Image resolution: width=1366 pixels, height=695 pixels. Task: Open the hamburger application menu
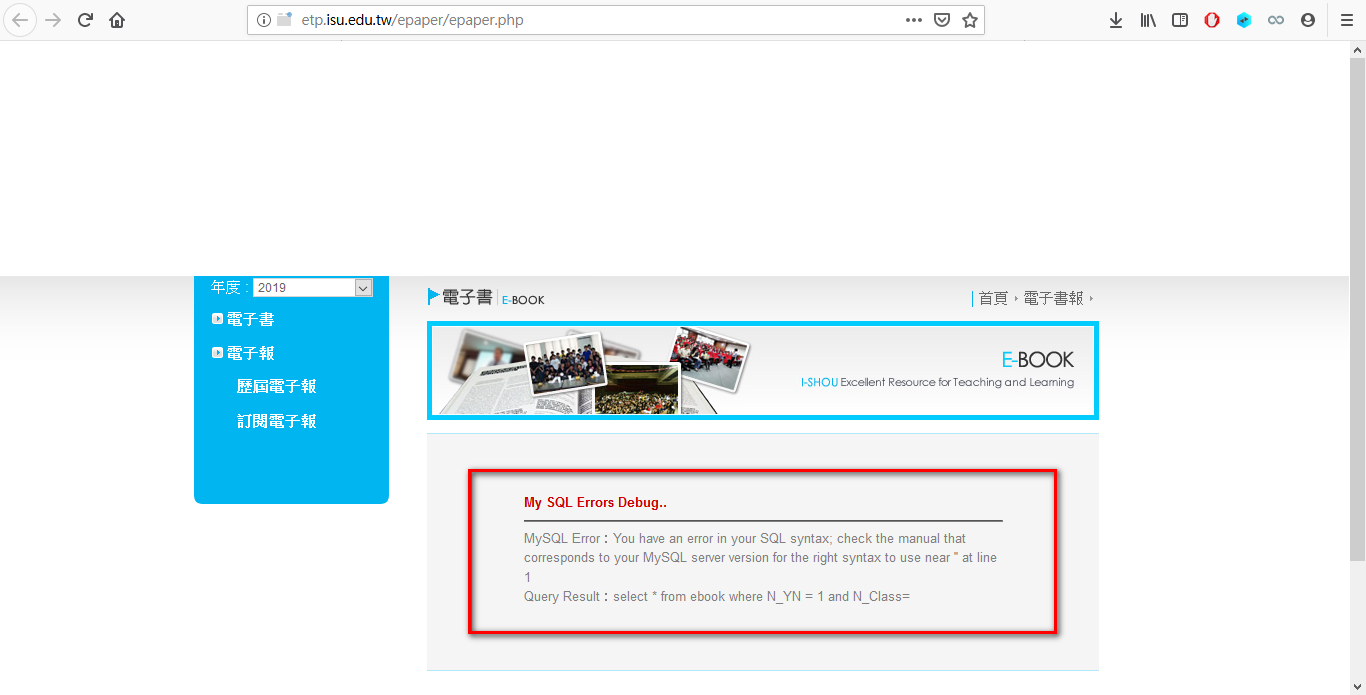pos(1347,20)
